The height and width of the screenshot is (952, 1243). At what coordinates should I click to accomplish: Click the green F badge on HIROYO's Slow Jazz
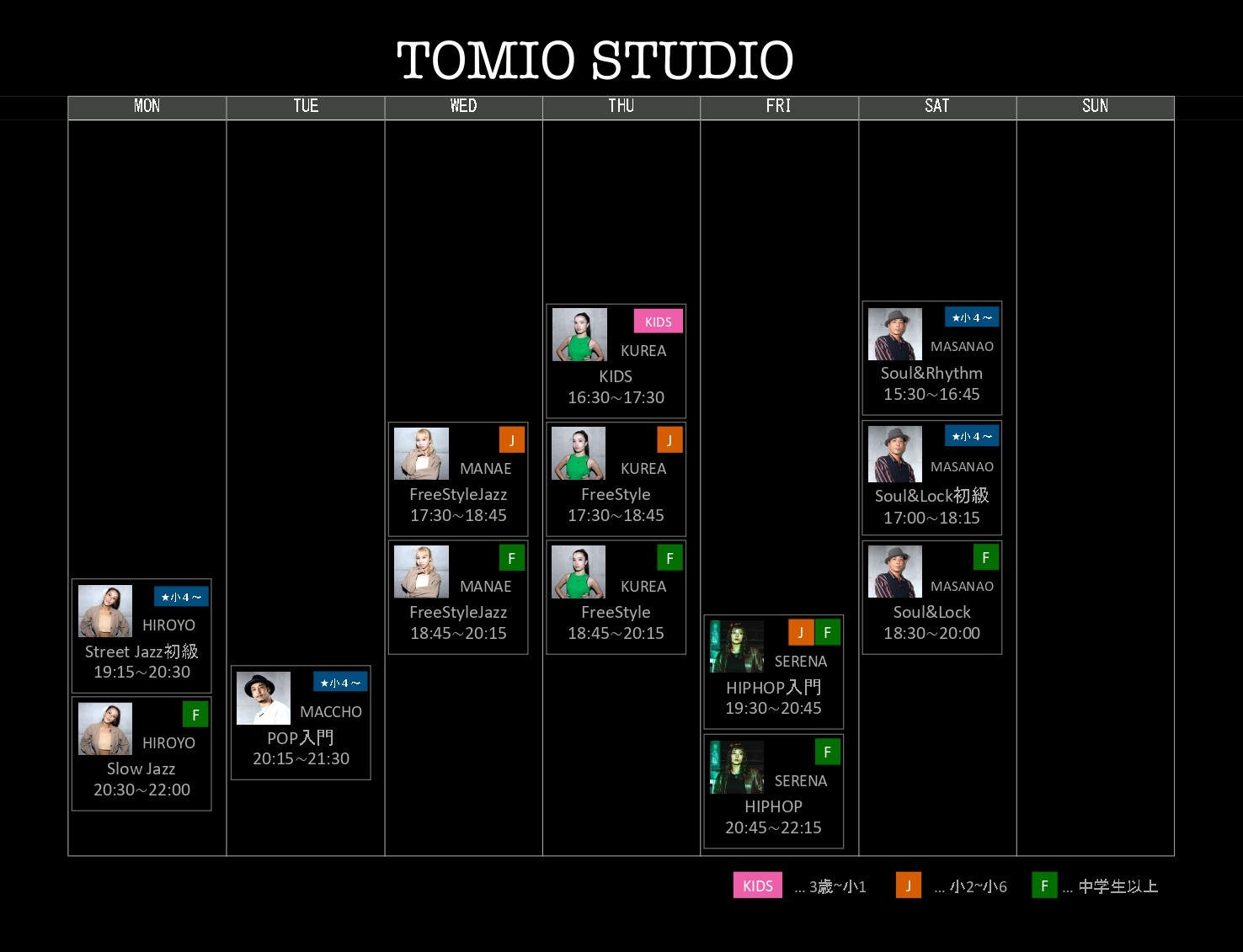195,715
